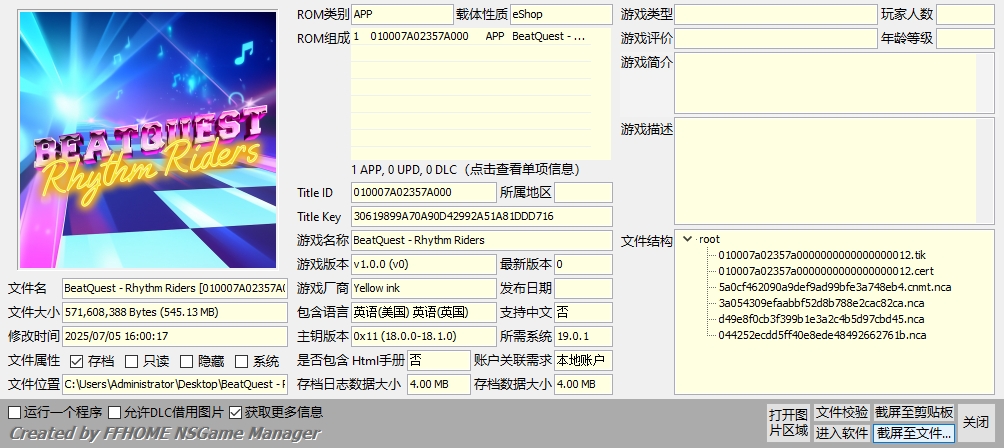Check the 隐藏 (hidden) attribute box

tap(186, 361)
